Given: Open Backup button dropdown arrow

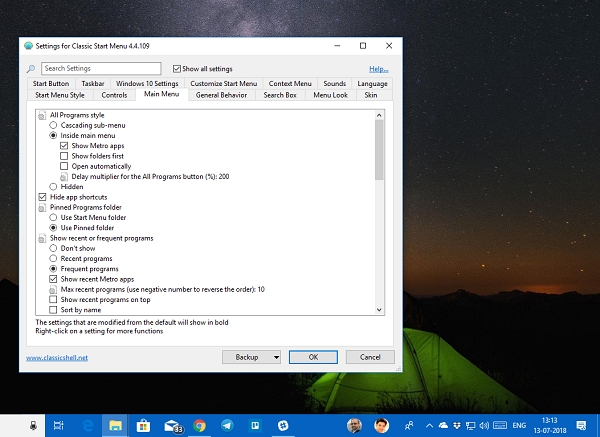Looking at the screenshot, I should pos(276,357).
